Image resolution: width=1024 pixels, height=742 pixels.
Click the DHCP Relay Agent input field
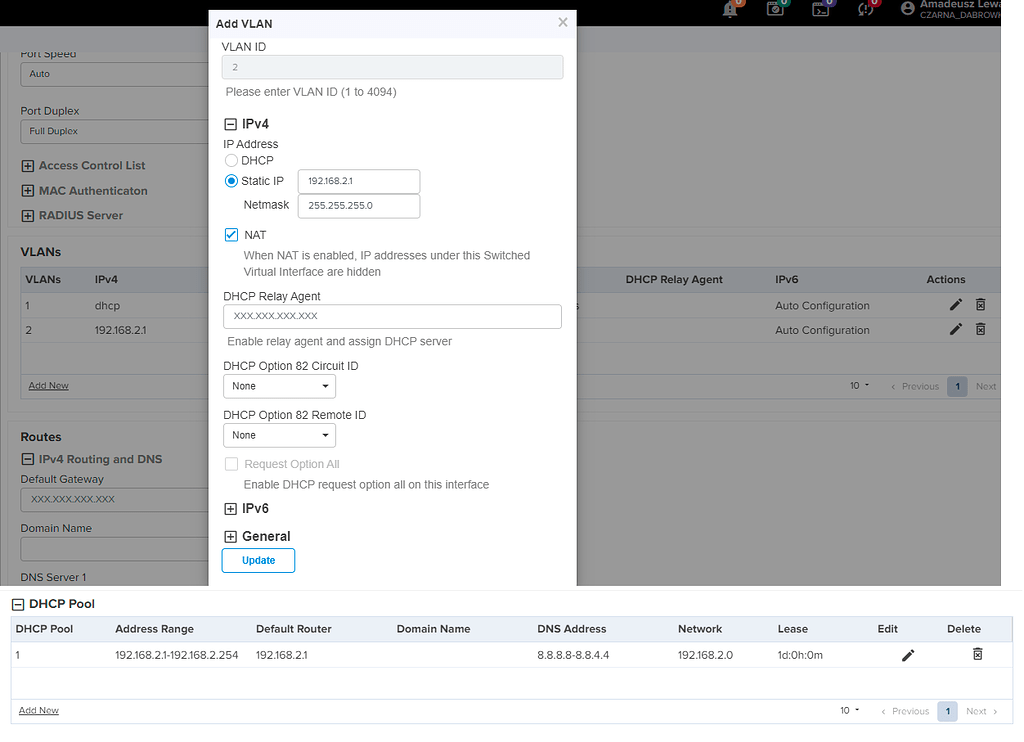pyautogui.click(x=392, y=316)
